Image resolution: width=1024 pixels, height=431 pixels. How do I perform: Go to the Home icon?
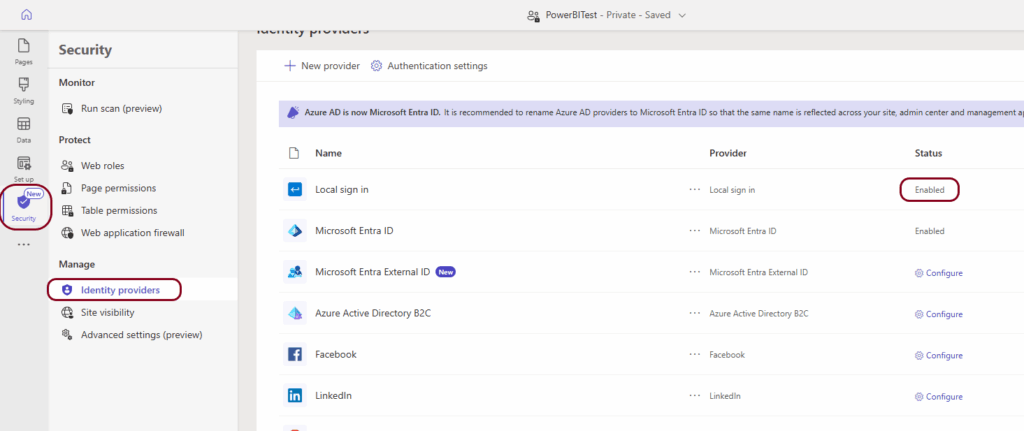27,14
